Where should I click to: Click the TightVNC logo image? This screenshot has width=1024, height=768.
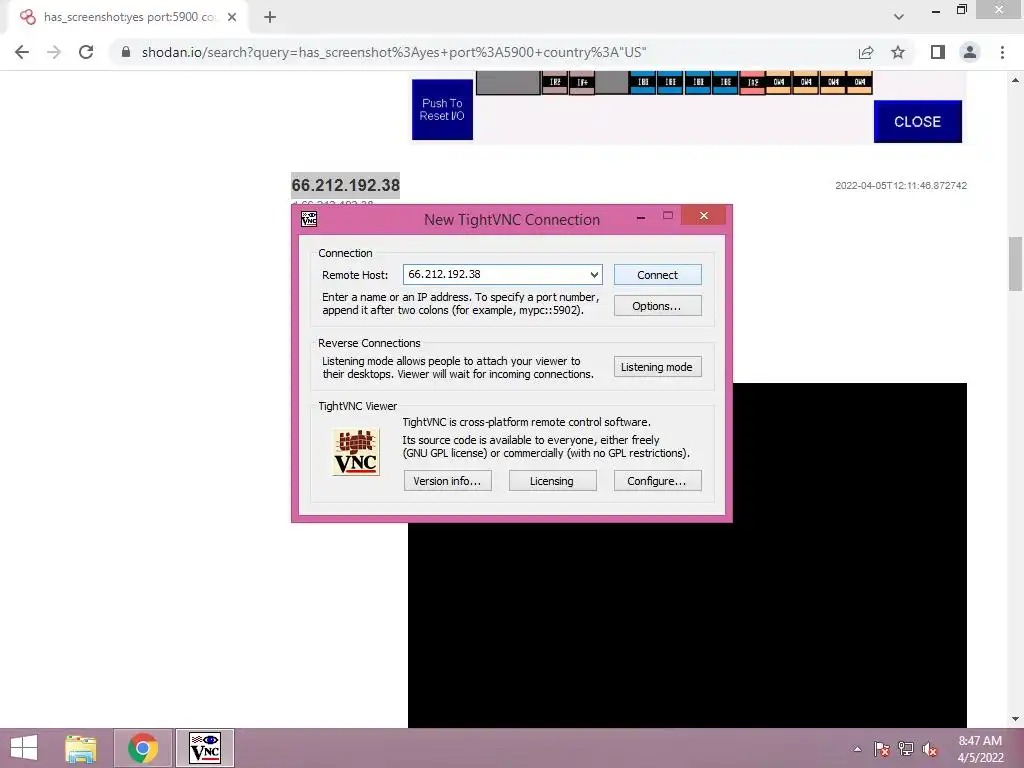pyautogui.click(x=356, y=452)
